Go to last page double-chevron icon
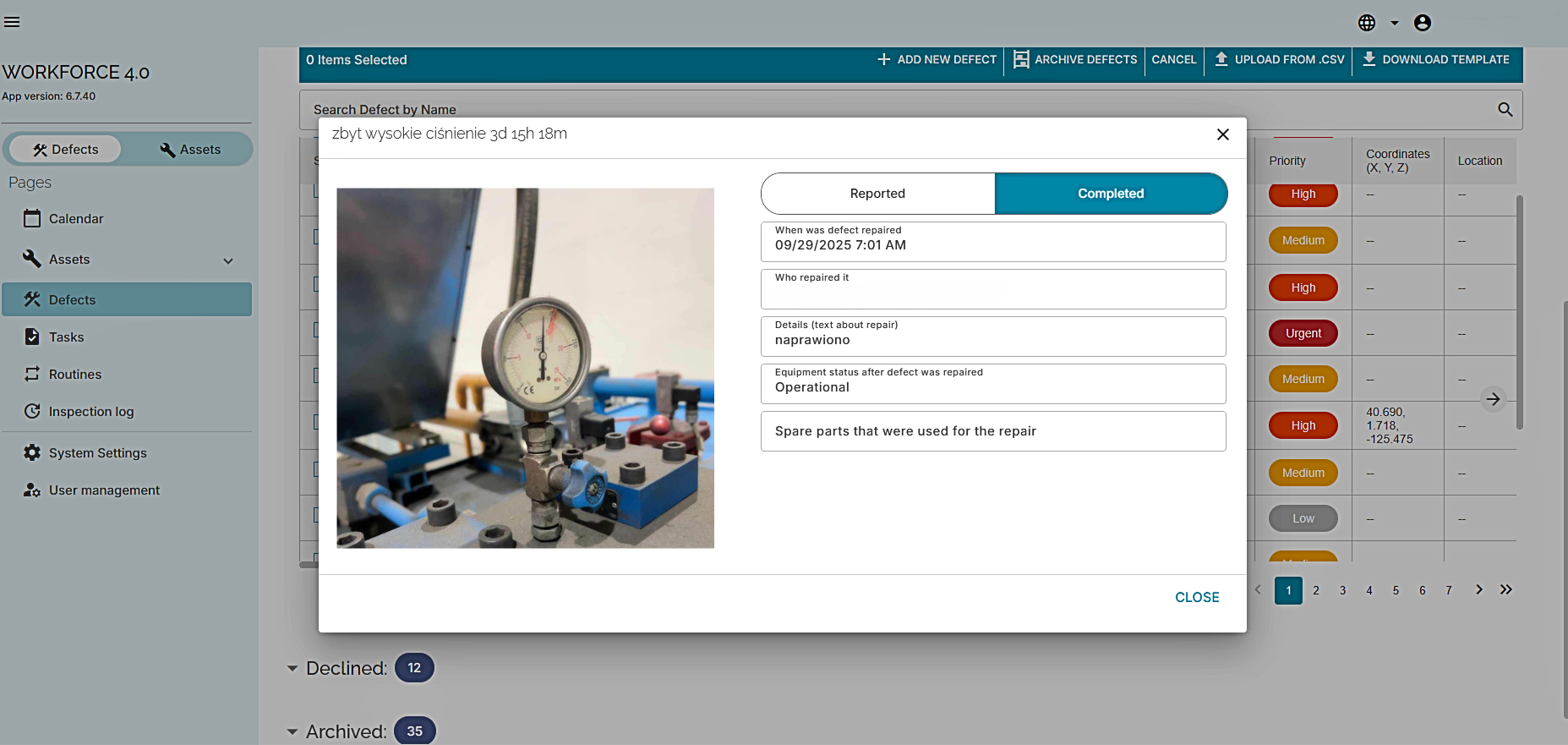The image size is (1568, 745). (1506, 590)
